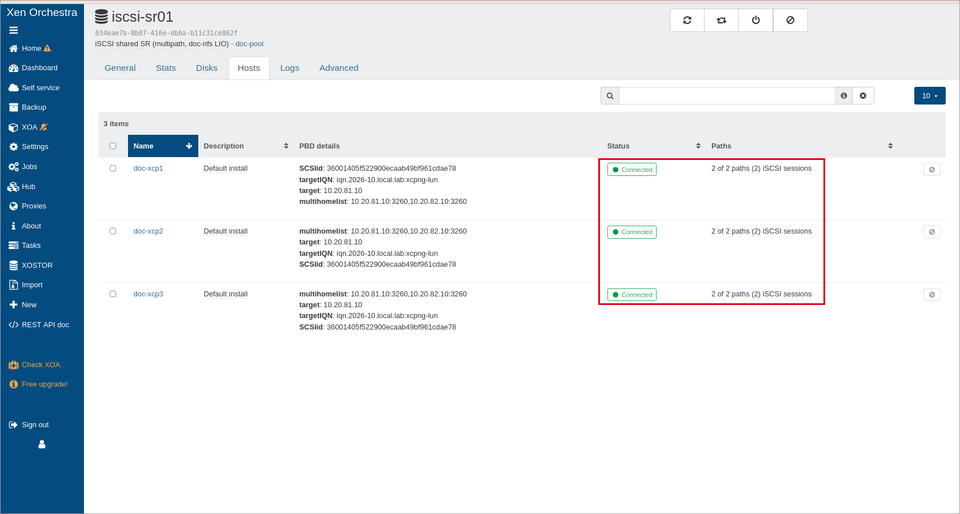Open the New menu entry
The image size is (960, 514).
click(23, 305)
